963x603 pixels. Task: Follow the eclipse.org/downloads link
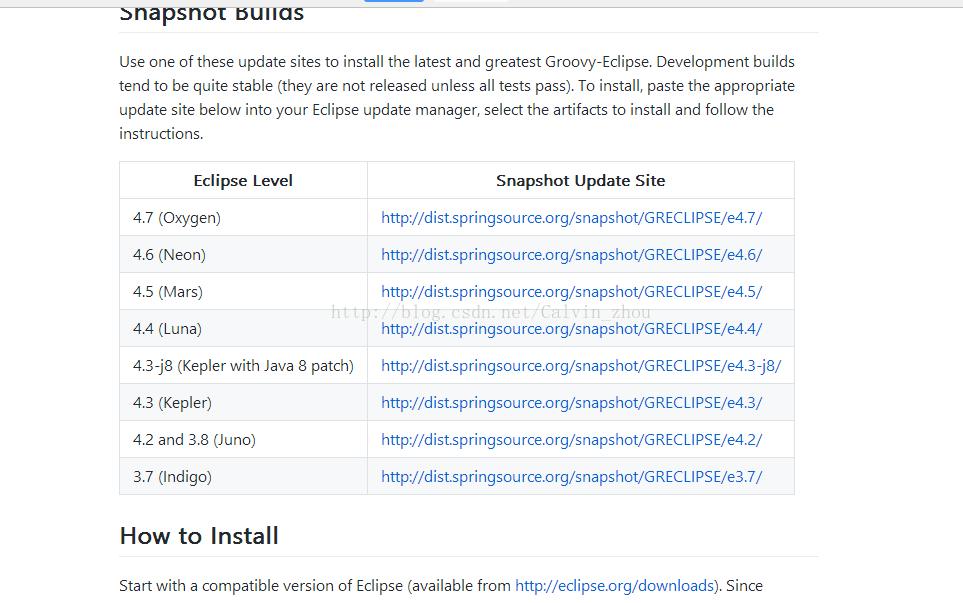point(614,586)
